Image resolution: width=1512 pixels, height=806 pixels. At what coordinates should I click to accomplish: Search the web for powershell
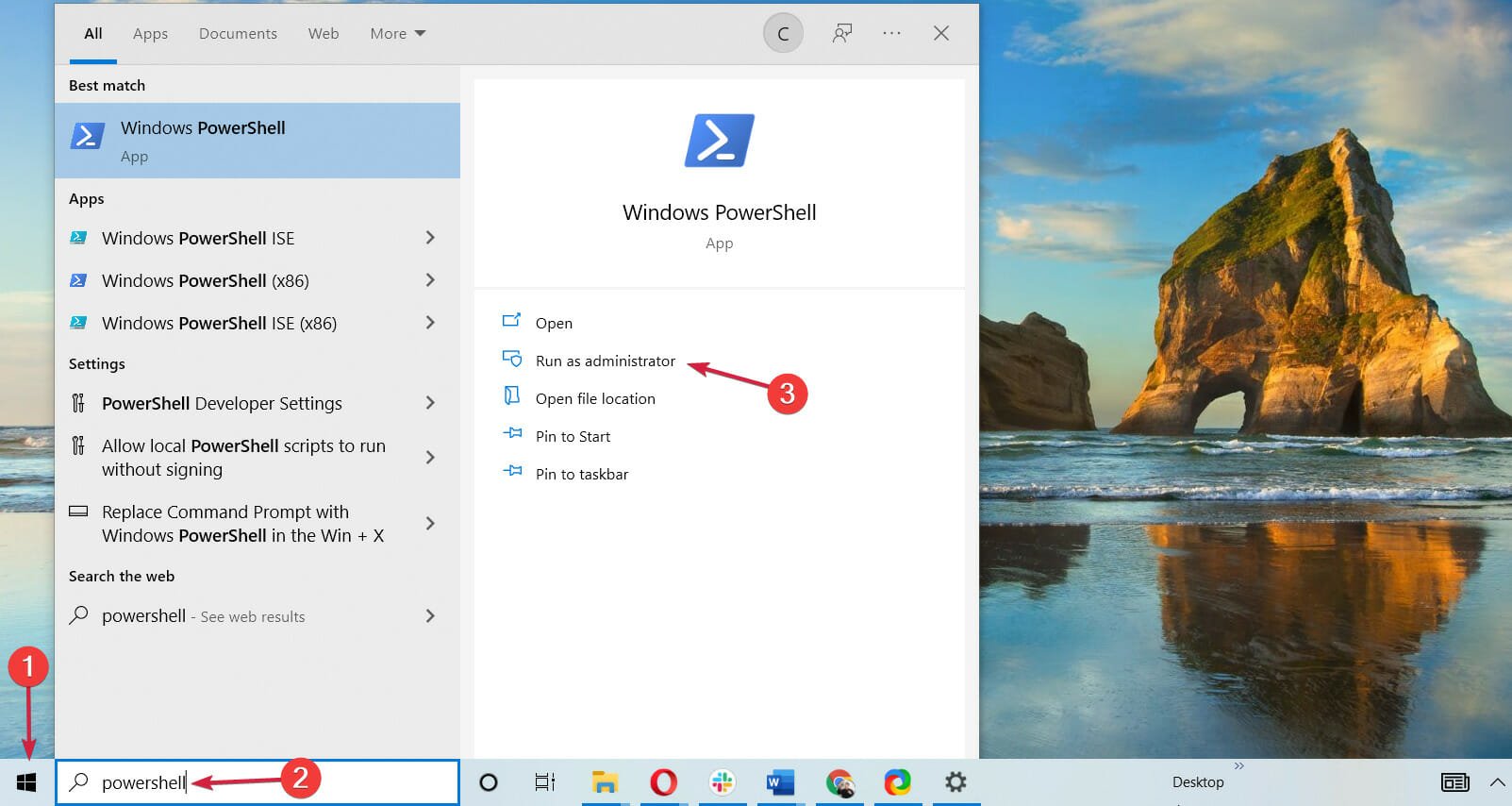coord(203,616)
